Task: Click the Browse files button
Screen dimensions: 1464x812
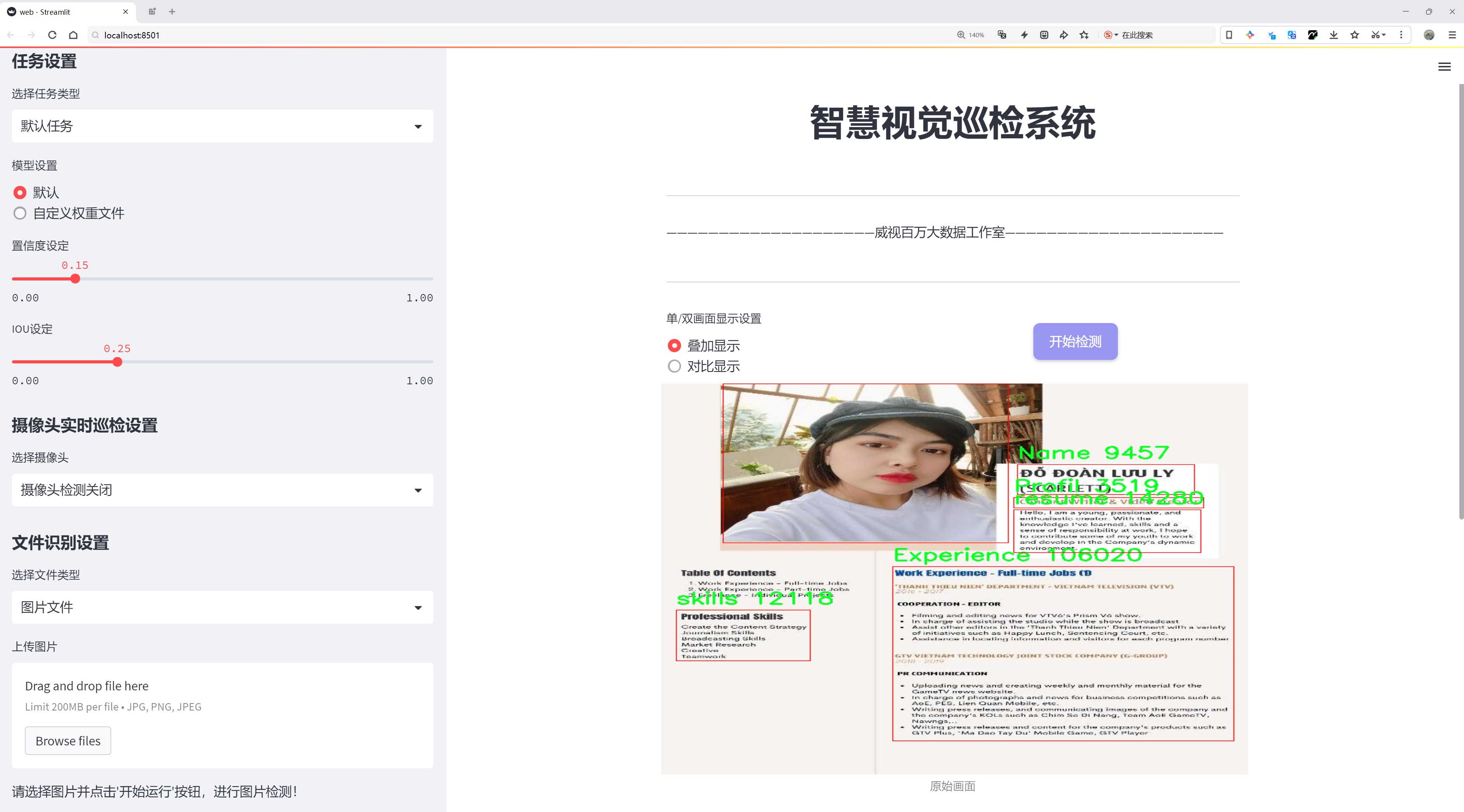Action: coord(67,740)
